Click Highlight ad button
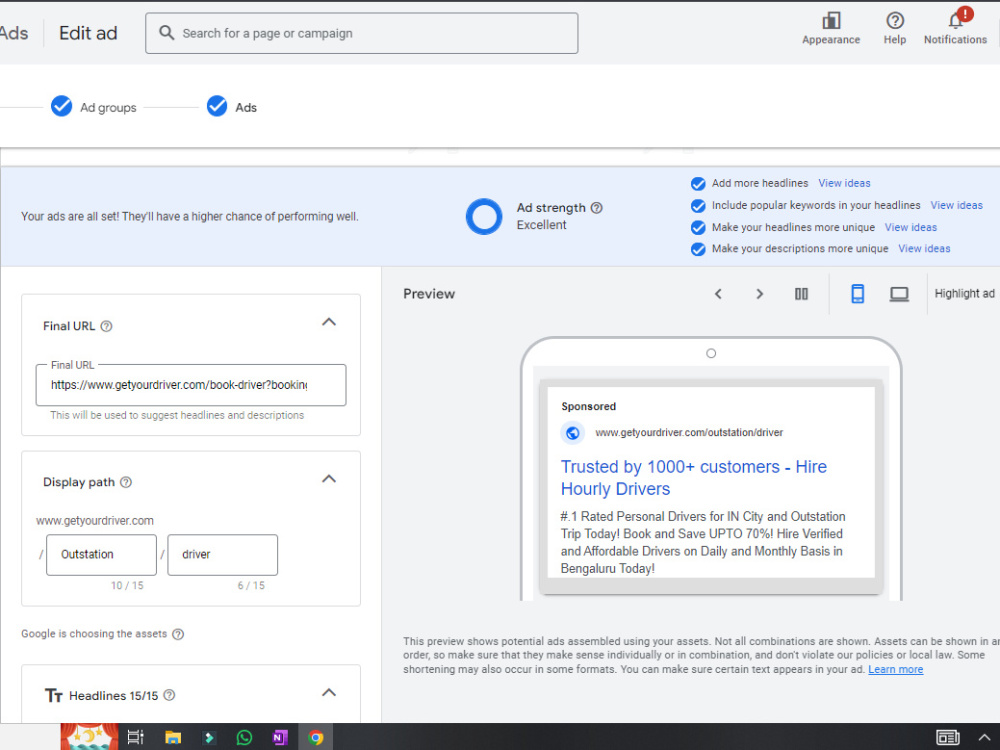The image size is (1000, 750). pos(964,293)
